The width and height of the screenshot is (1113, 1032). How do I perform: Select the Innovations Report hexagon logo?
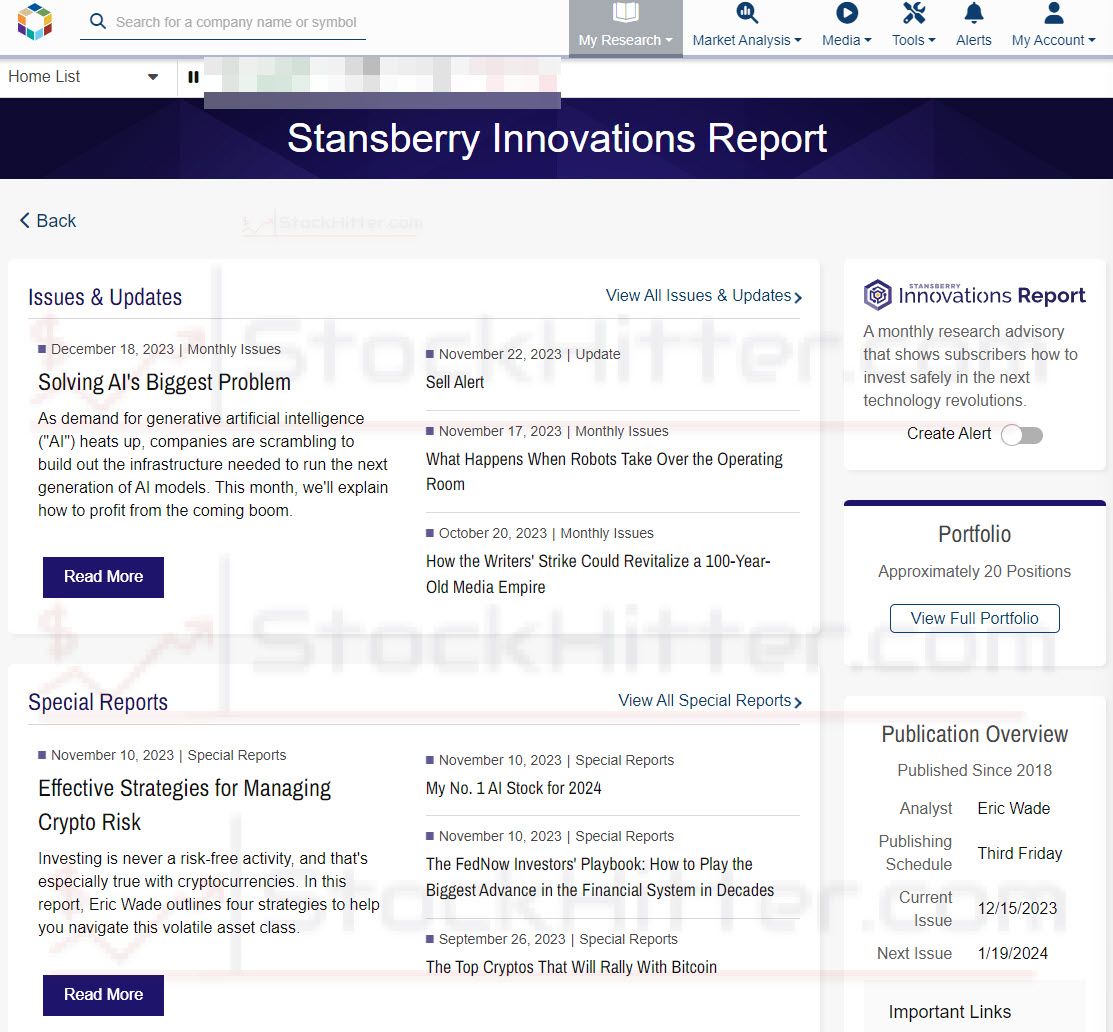(878, 294)
